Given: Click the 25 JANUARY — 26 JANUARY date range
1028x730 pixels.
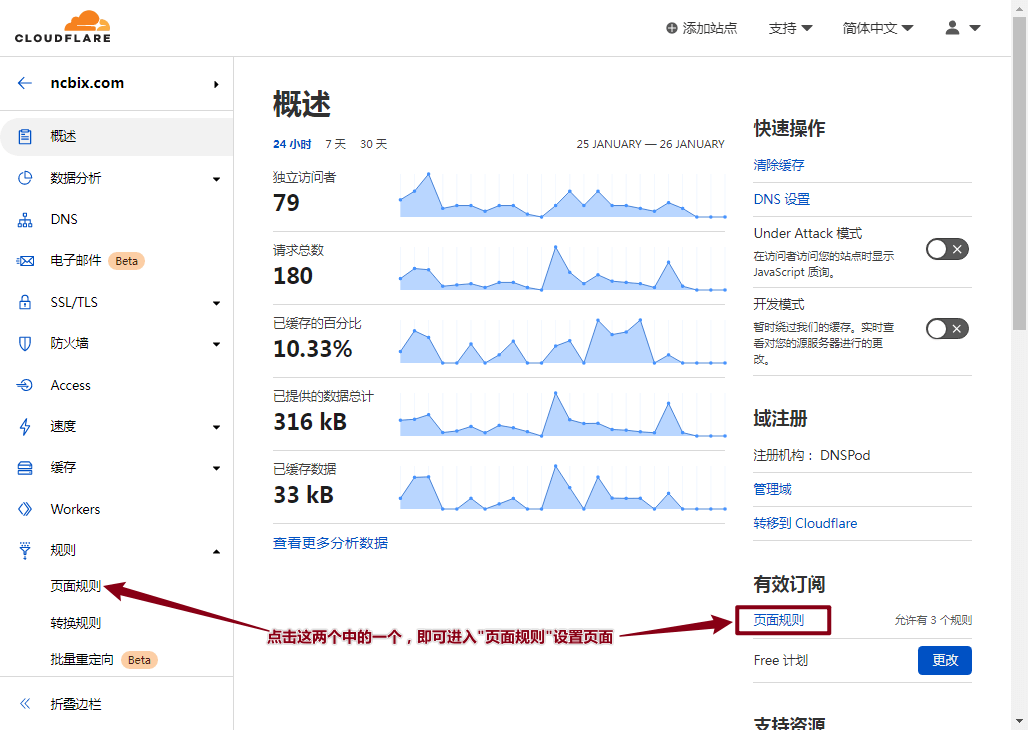Looking at the screenshot, I should [x=650, y=144].
